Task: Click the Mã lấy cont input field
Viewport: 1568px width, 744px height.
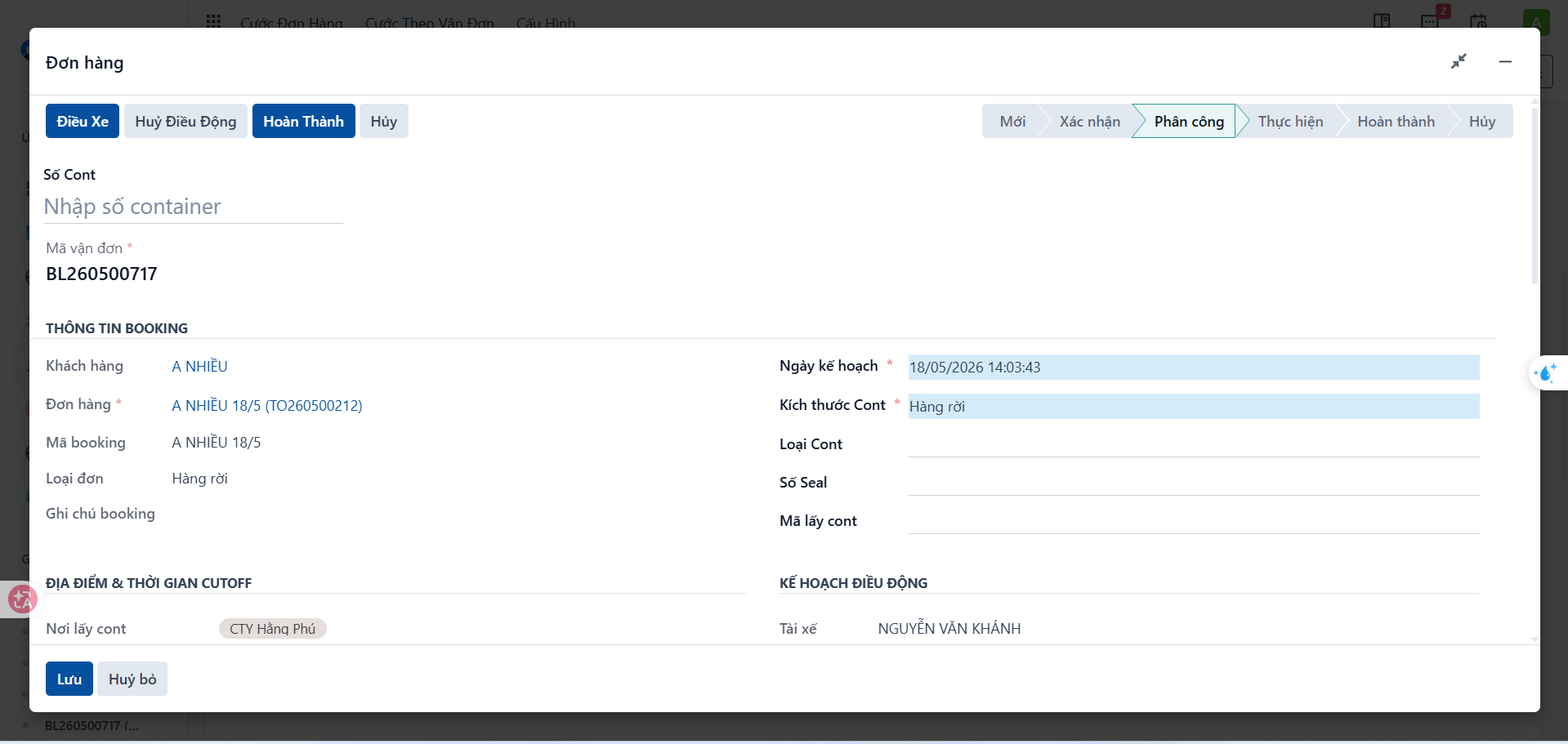Action: tap(1194, 521)
